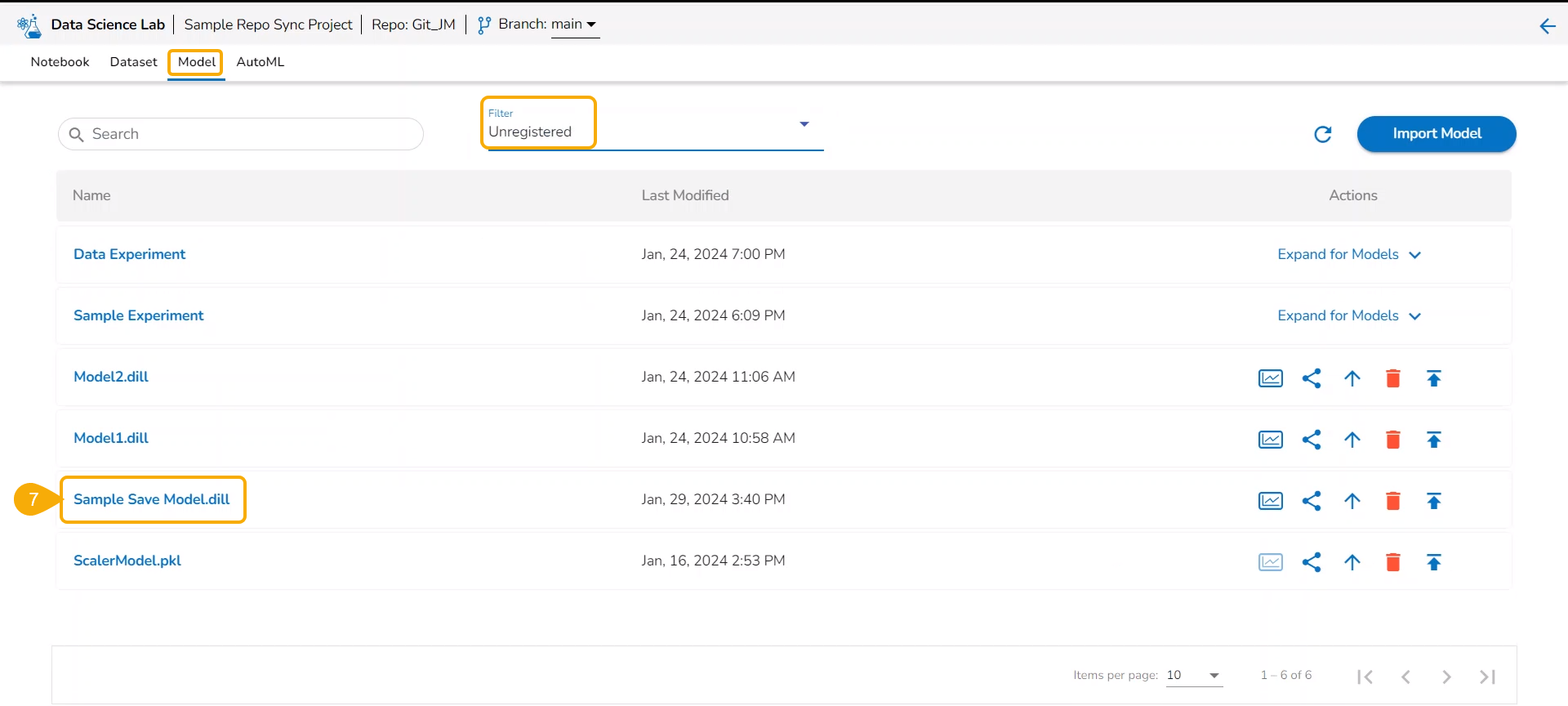This screenshot has width=1568, height=706.
Task: Change the items per page dropdown
Action: coord(1193,676)
